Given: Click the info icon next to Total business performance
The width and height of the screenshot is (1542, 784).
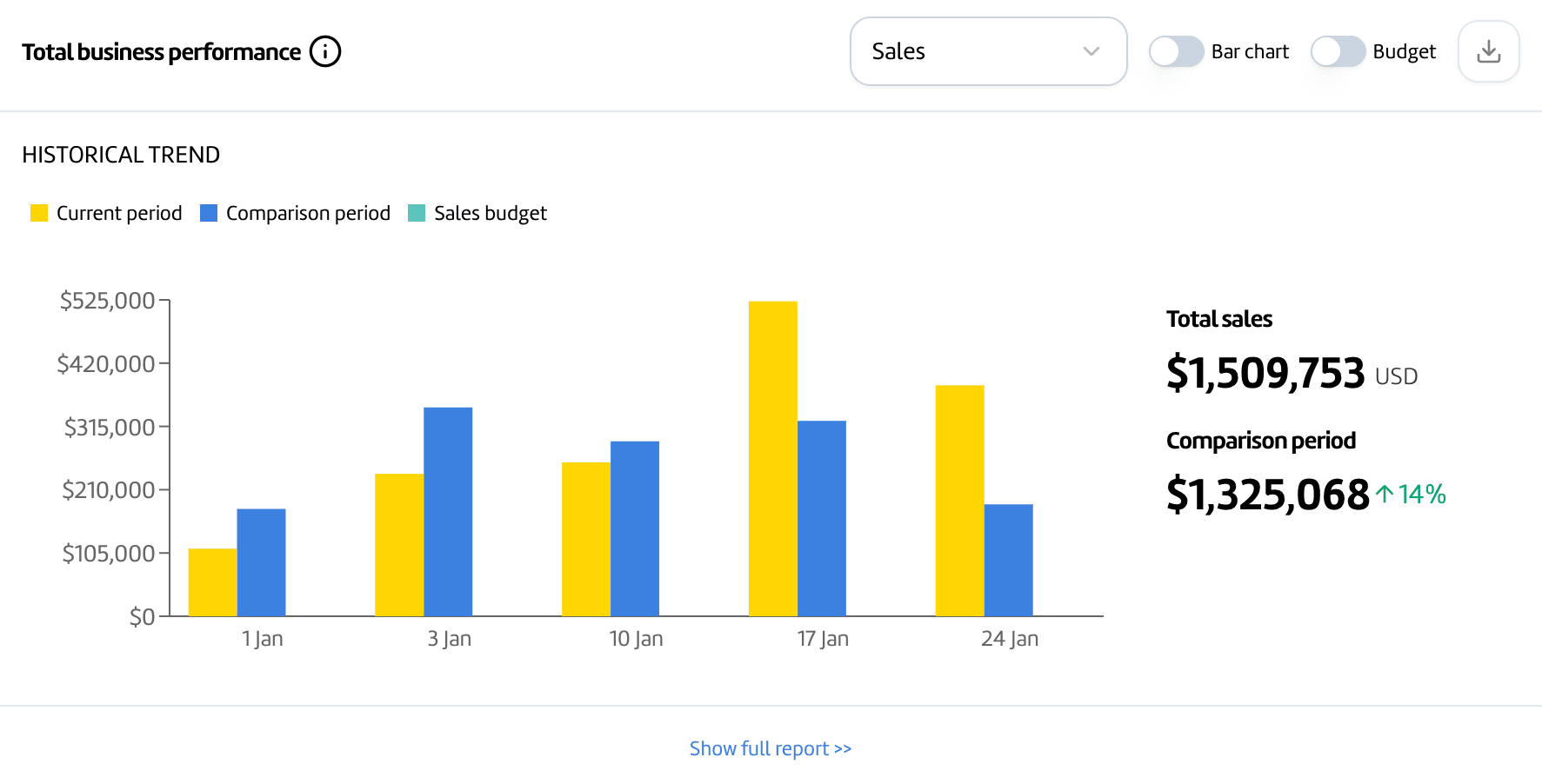Looking at the screenshot, I should 324,51.
